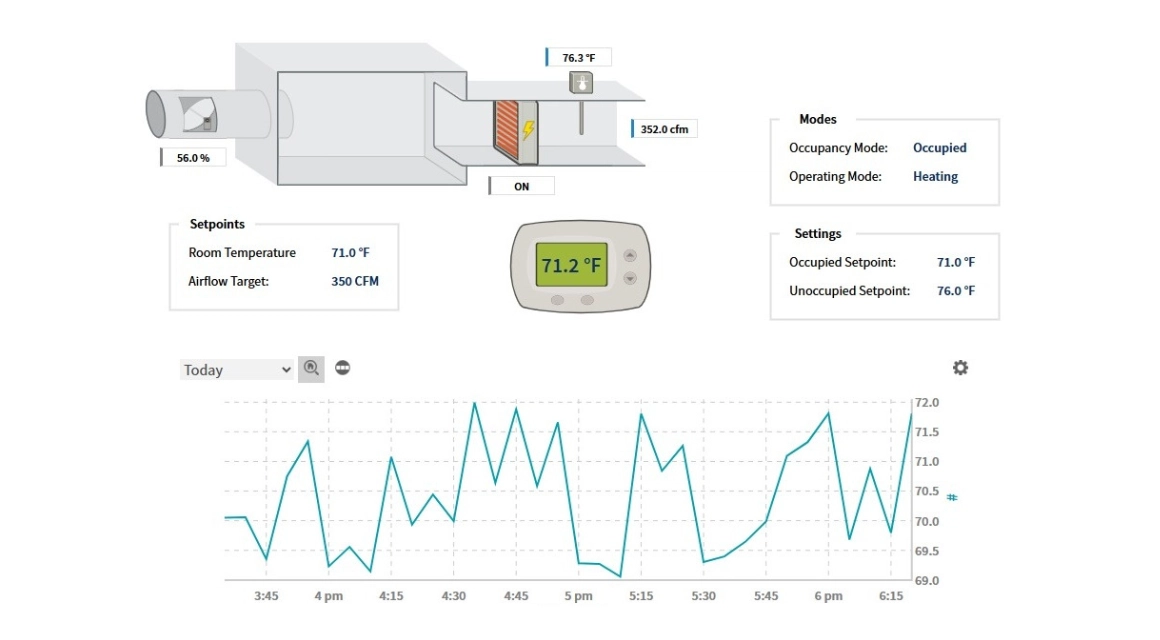Click the Room Temperature label
Screen dimensions: 1160x640
[x=242, y=252]
